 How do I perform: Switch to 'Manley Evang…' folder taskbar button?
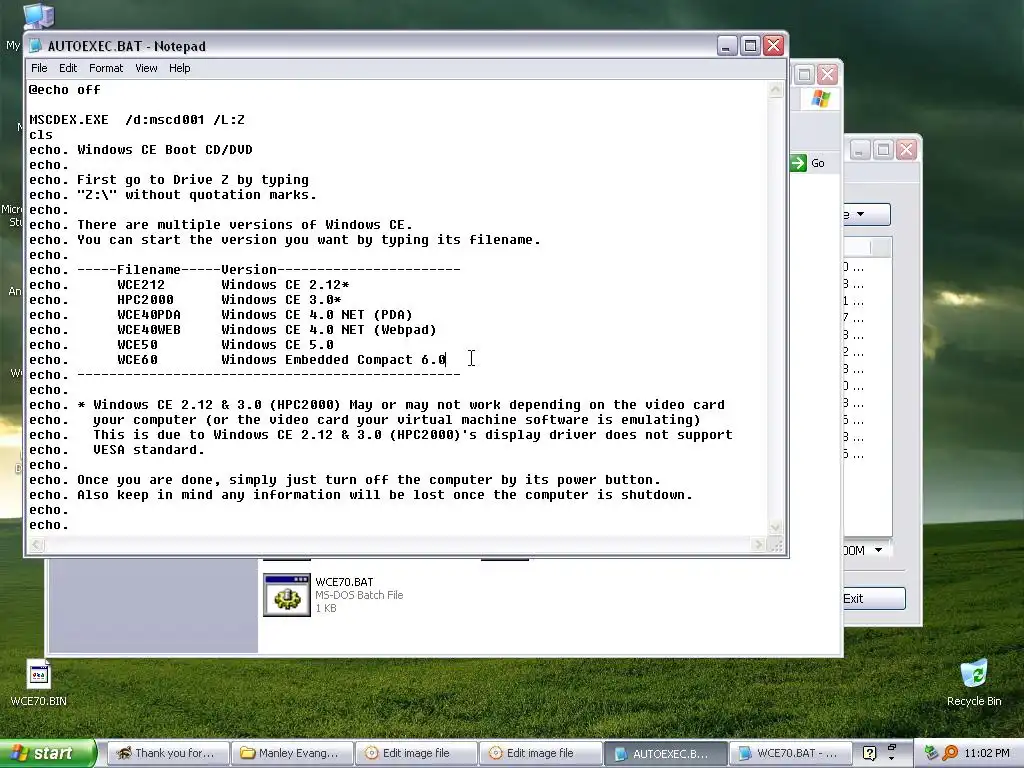(x=292, y=753)
